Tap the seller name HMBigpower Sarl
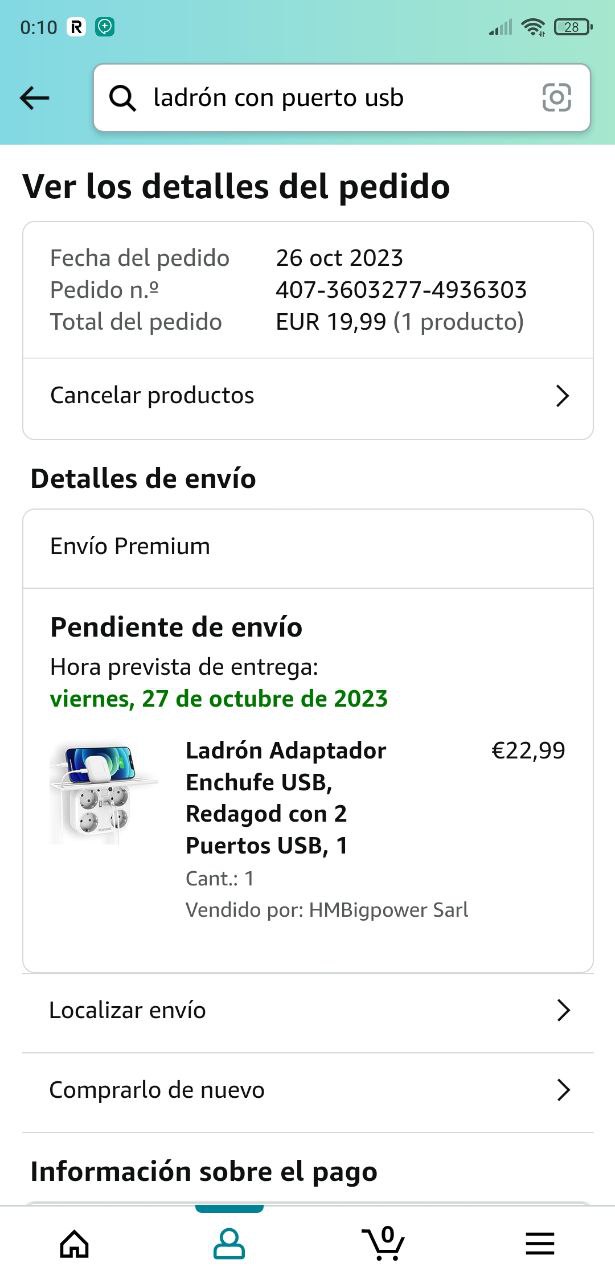Screen dimensions: 615x1280 (389, 910)
